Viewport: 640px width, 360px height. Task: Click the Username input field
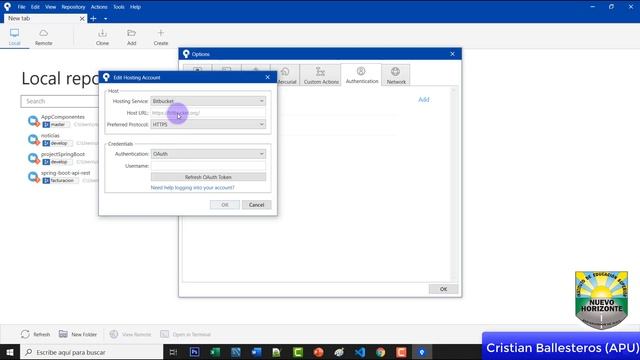208,166
